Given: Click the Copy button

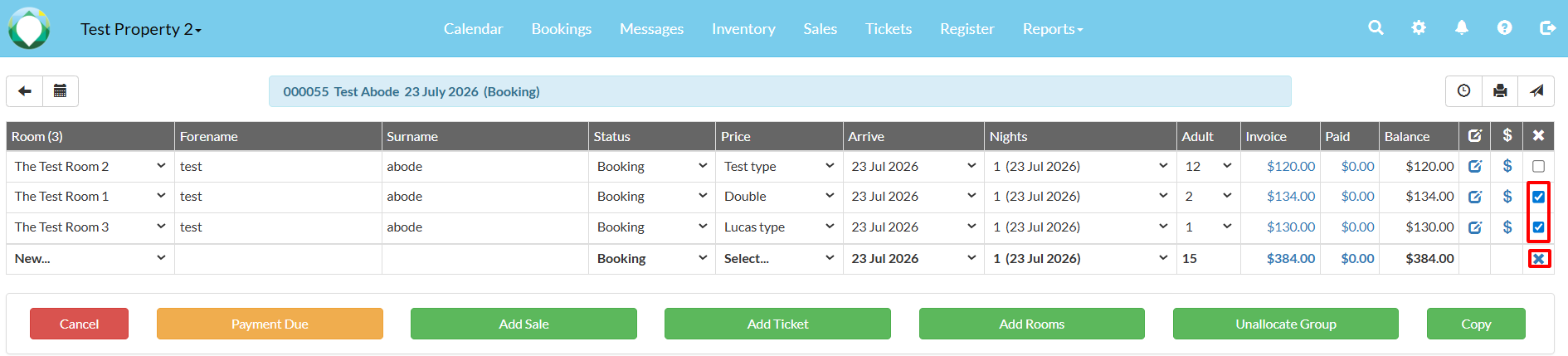Looking at the screenshot, I should pyautogui.click(x=1476, y=324).
